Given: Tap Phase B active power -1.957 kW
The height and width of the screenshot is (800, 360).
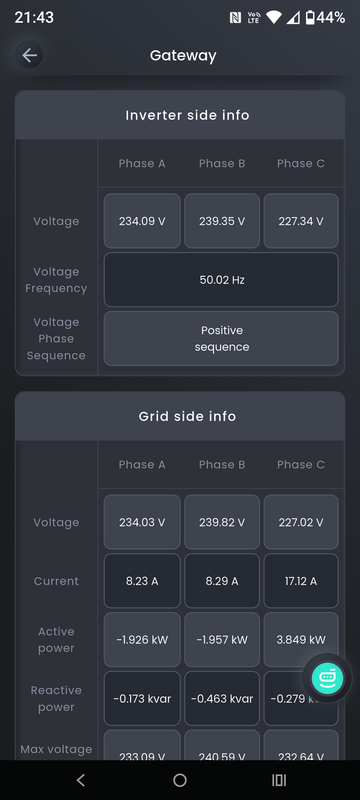Looking at the screenshot, I should pyautogui.click(x=222, y=639).
